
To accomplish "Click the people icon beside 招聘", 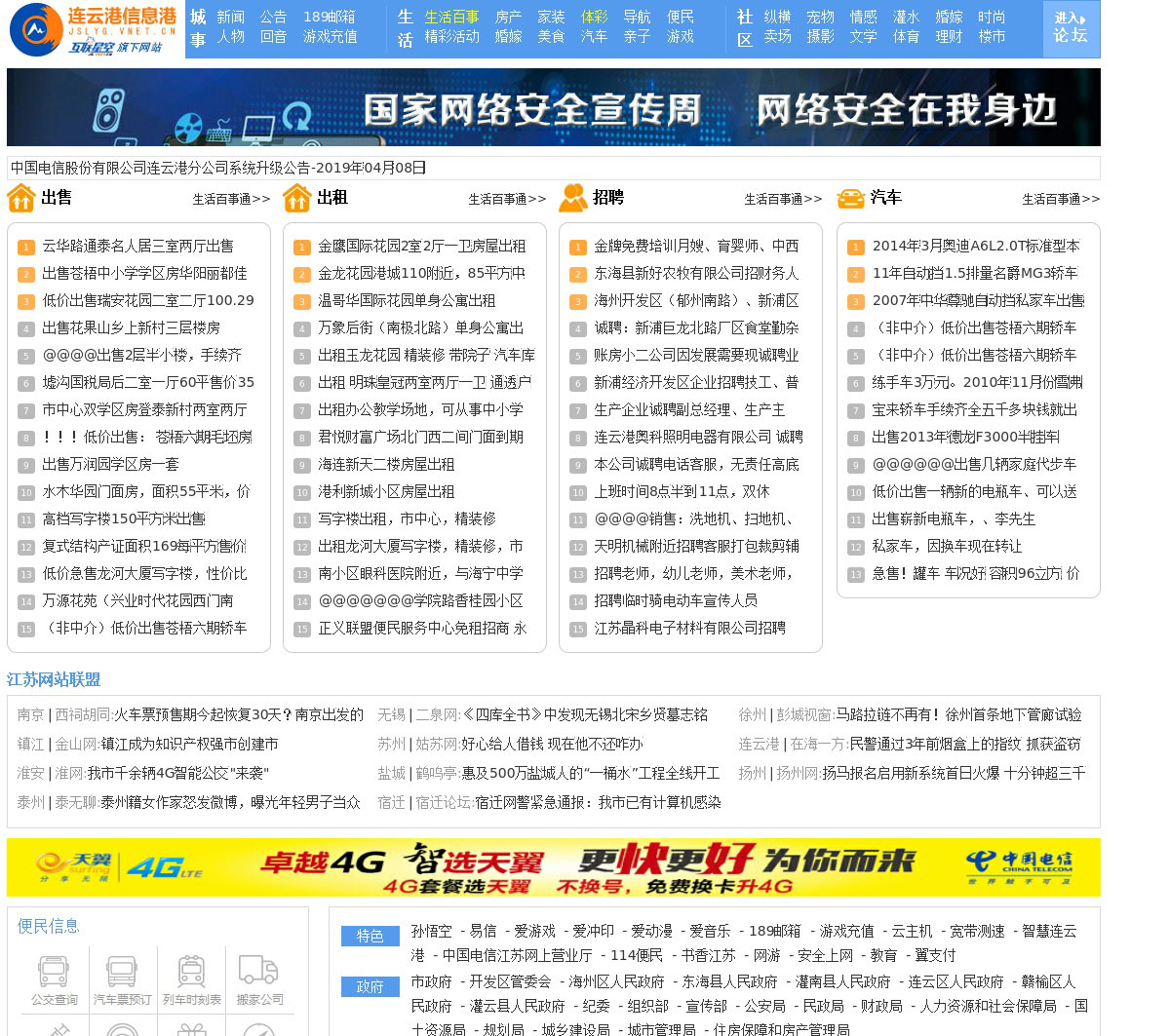I will (572, 198).
